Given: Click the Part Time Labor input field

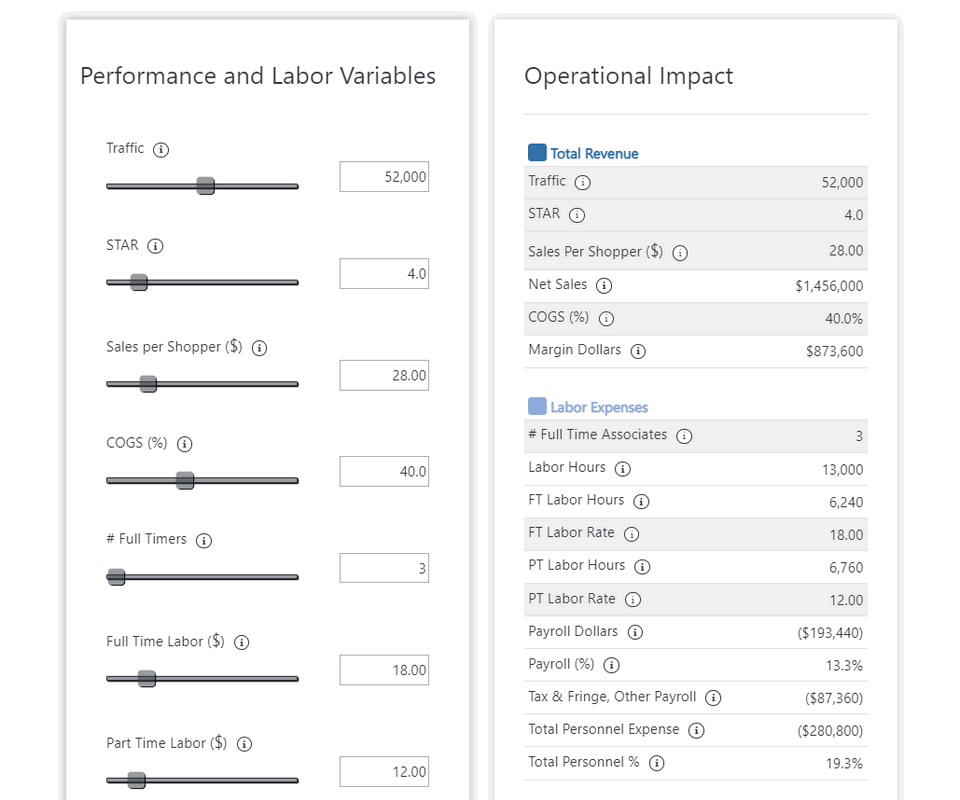Looking at the screenshot, I should pos(384,771).
